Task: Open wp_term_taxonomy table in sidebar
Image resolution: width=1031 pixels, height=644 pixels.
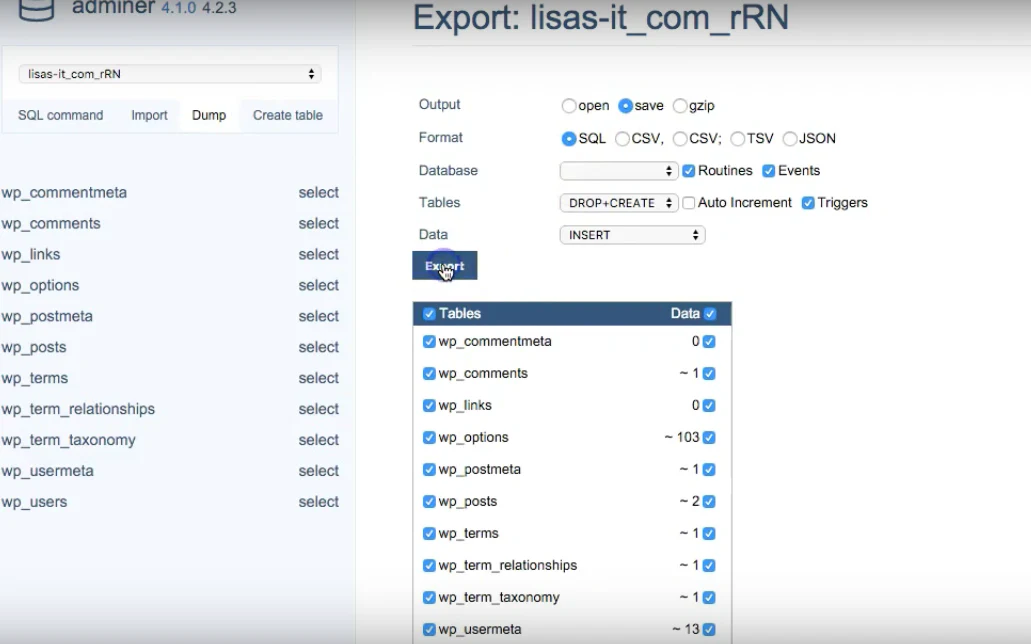Action: tap(68, 440)
